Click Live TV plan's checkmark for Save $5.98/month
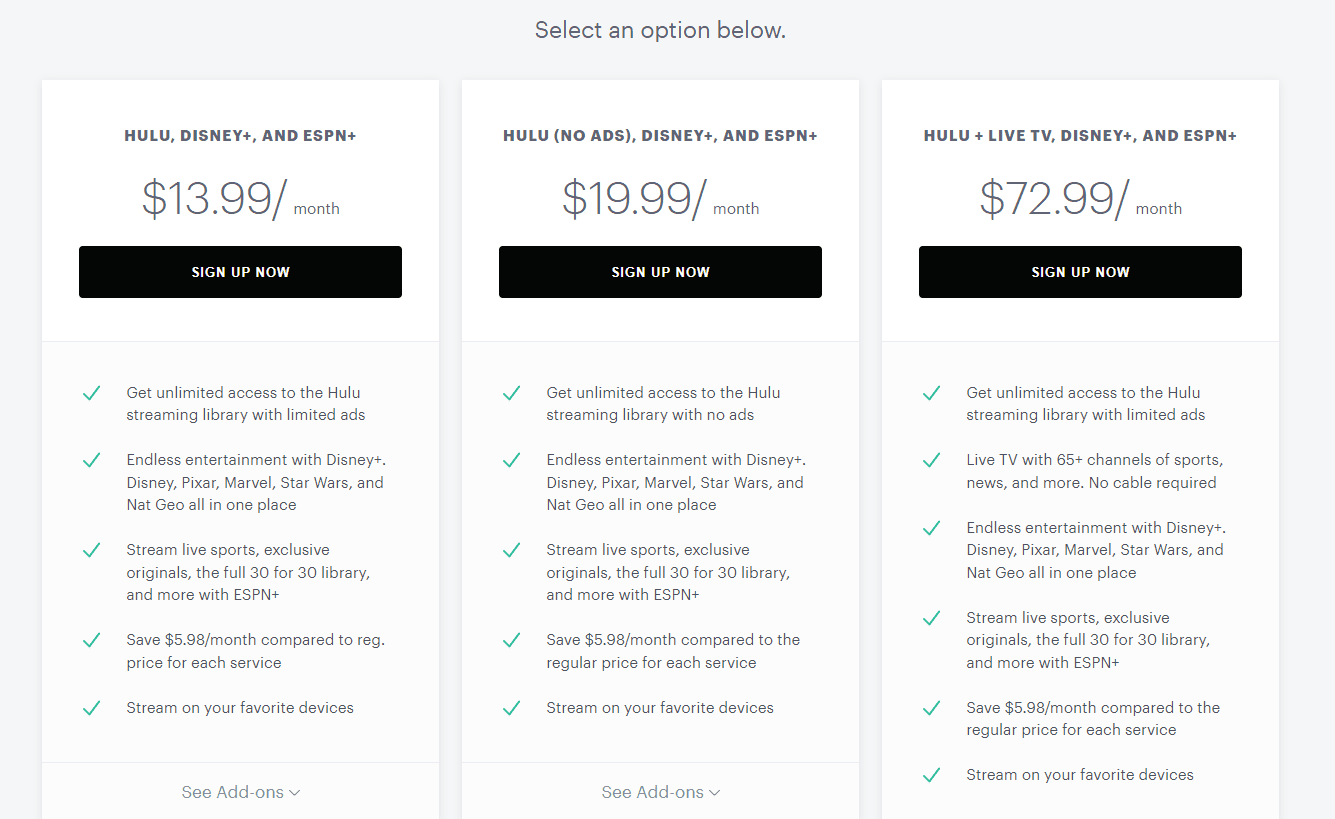Image resolution: width=1335 pixels, height=819 pixels. [931, 708]
